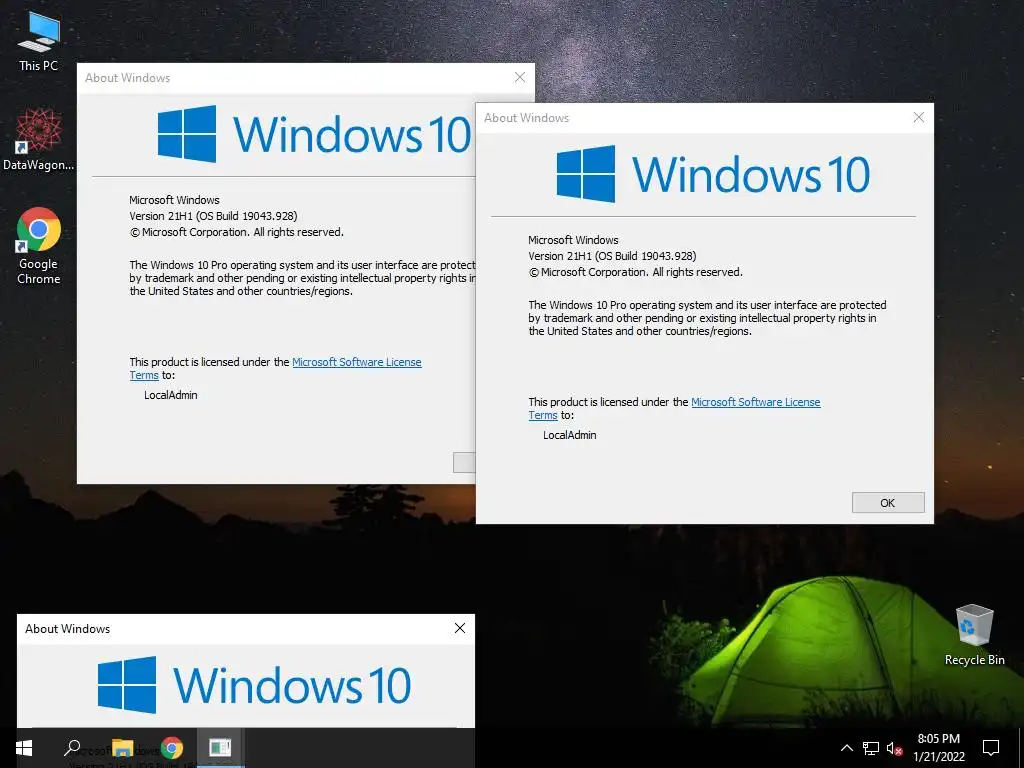Click 'the United States and other countries/regions' in back dialog
Image resolution: width=1024 pixels, height=768 pixels.
click(x=241, y=291)
